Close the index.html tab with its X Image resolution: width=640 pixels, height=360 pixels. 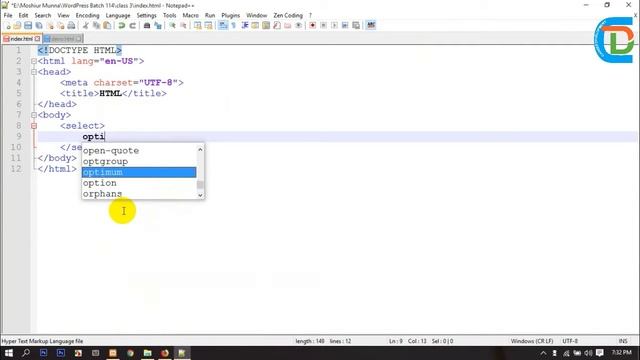pos(37,39)
